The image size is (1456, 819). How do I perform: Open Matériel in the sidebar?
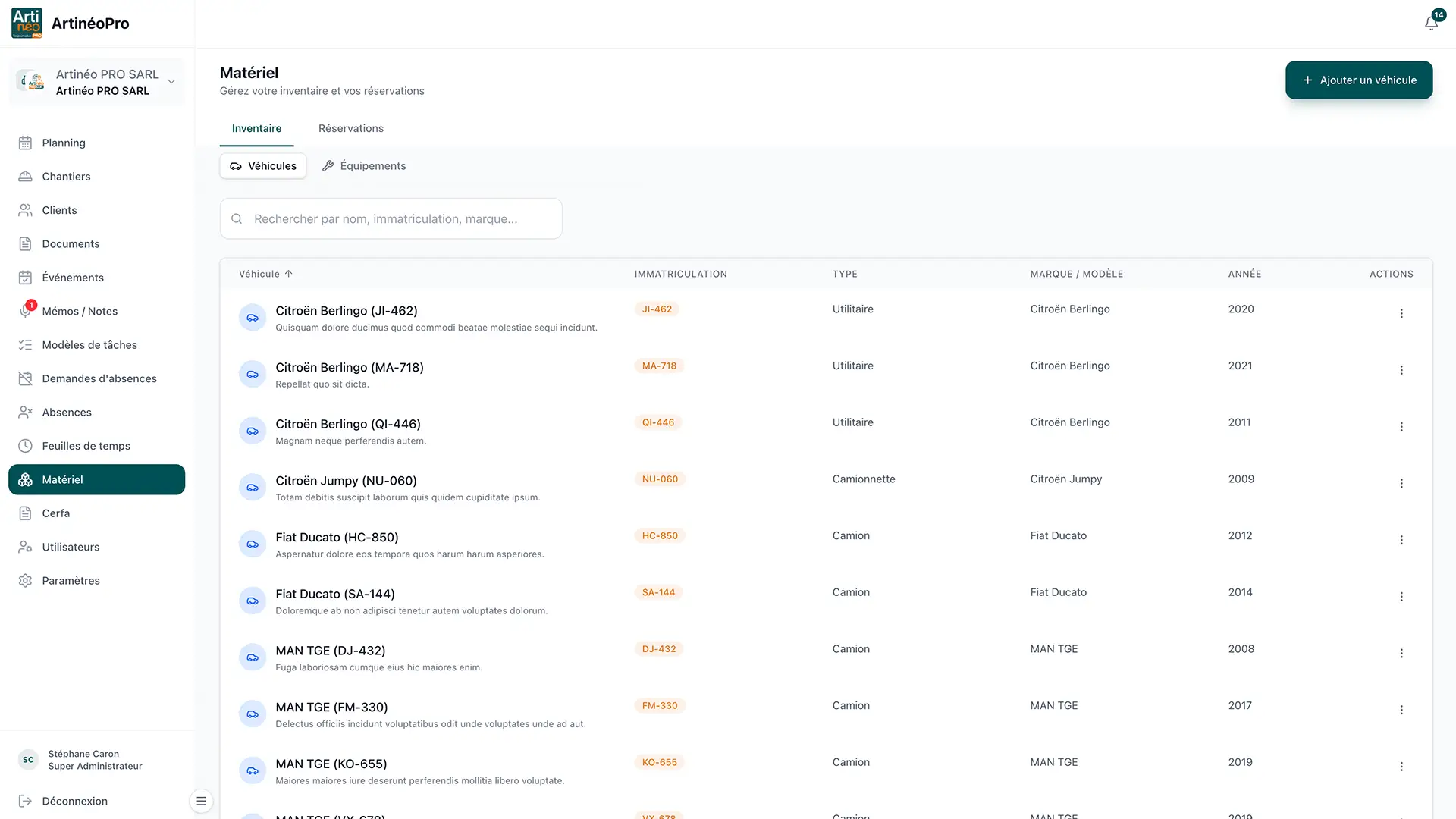pos(96,479)
